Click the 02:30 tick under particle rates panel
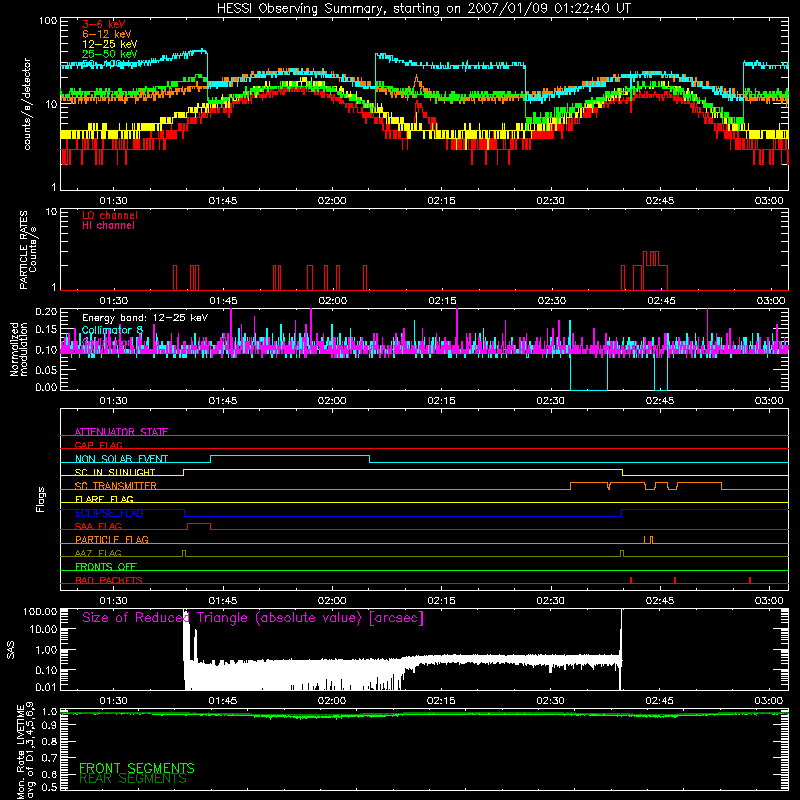The image size is (800, 800). pyautogui.click(x=552, y=301)
